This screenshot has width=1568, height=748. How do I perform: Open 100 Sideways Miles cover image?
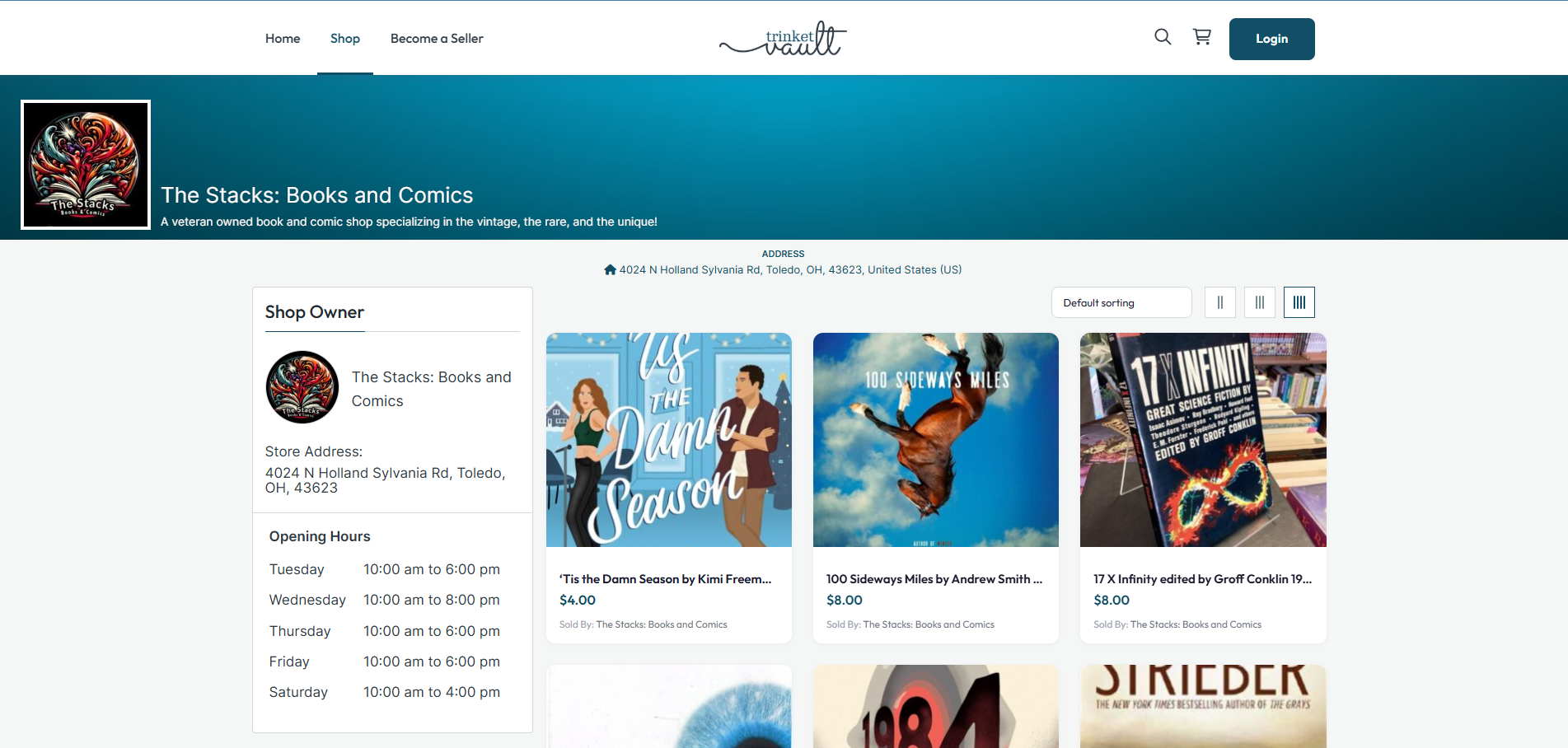click(936, 440)
